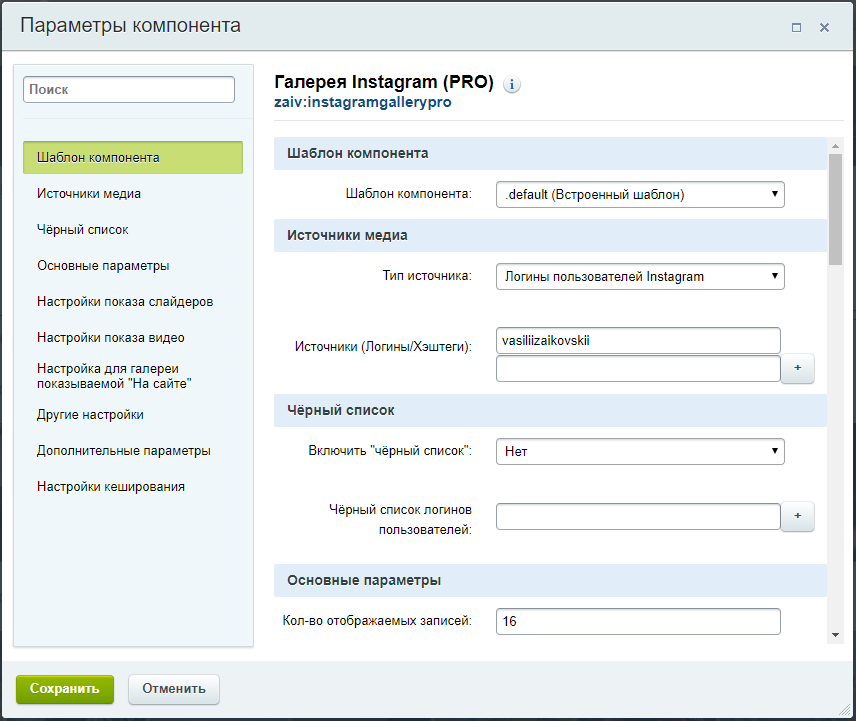Click the plus button beside the blacklist logins field
This screenshot has width=856, height=721.
coord(798,516)
